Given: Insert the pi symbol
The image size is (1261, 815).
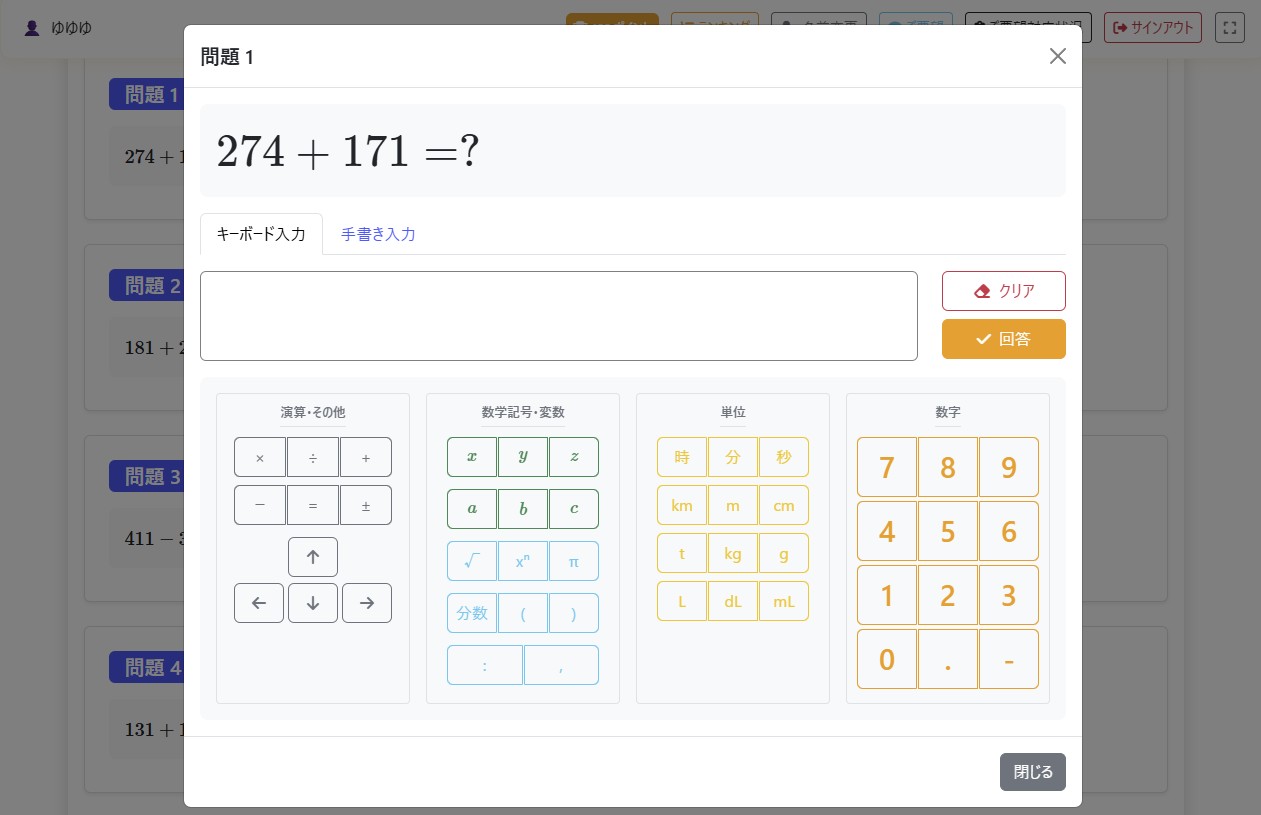Looking at the screenshot, I should coord(573,561).
